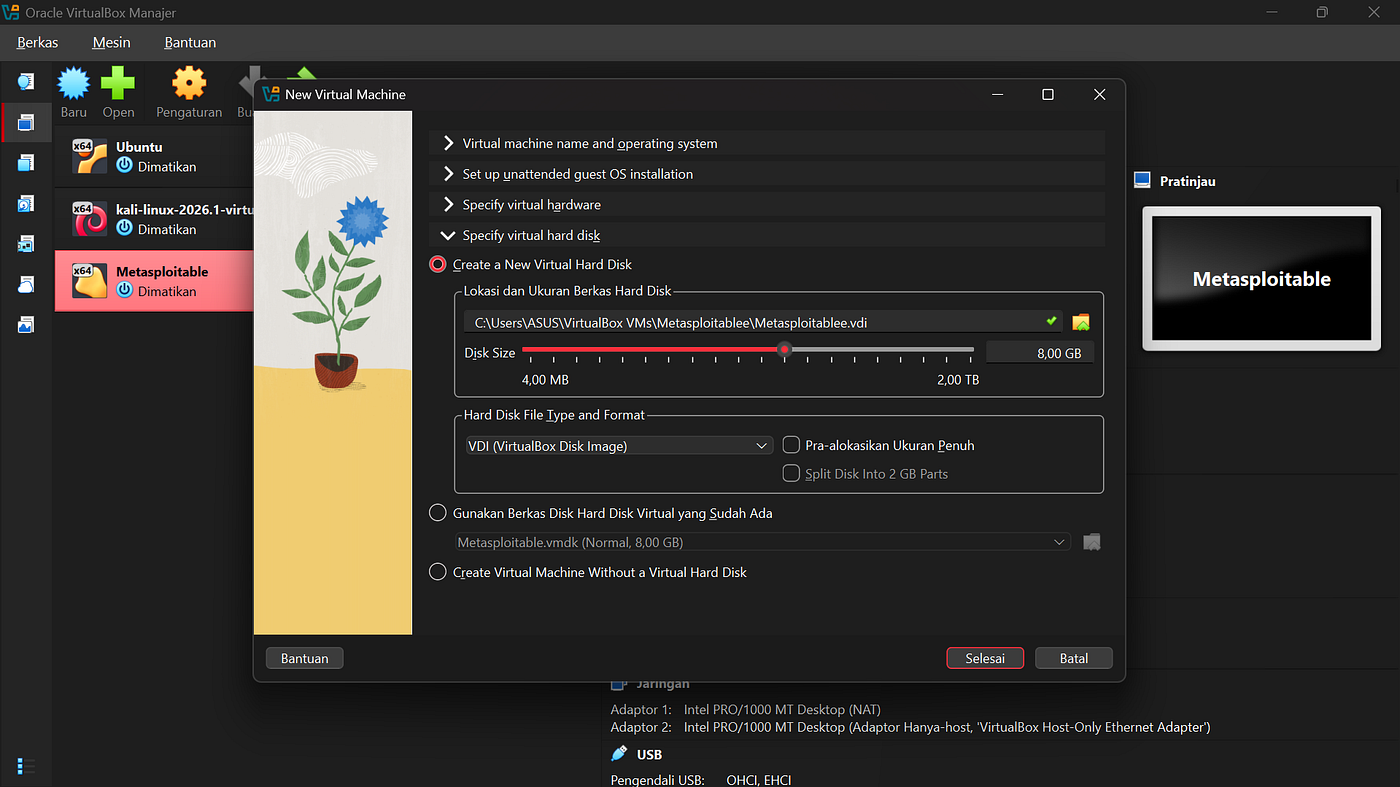Select the Machines tool in the left sidebar
Viewport: 1400px width, 787px height.
pyautogui.click(x=26, y=123)
